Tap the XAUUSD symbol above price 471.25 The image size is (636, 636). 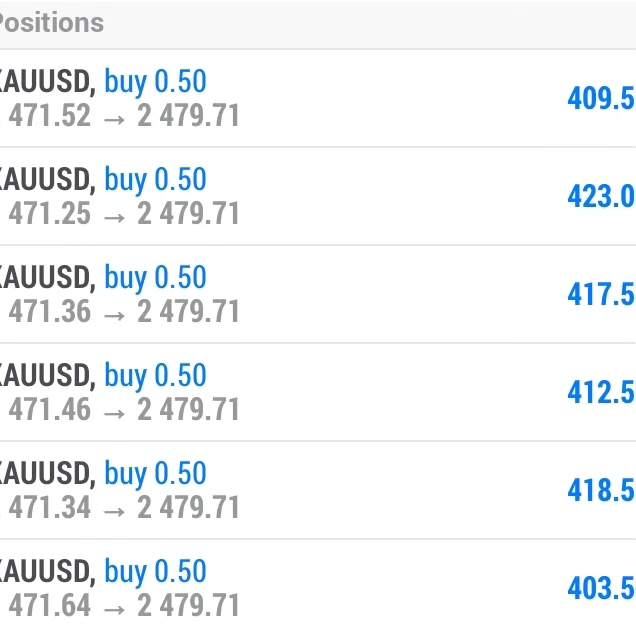pos(46,180)
